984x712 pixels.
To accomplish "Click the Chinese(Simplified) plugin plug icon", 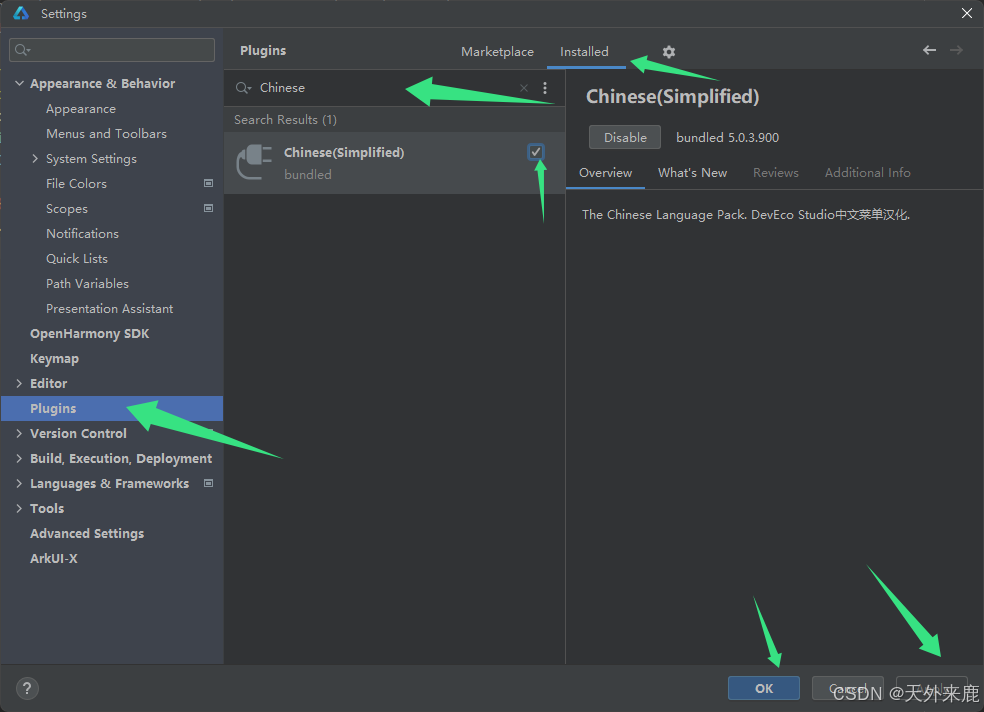I will [254, 162].
